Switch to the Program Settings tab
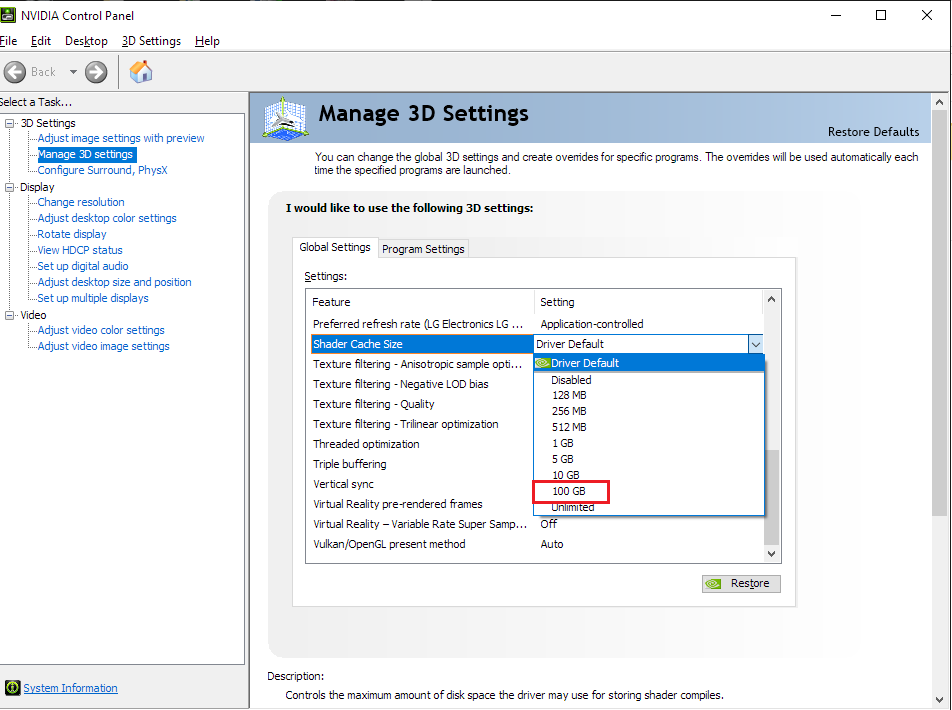The image size is (952, 710). point(423,248)
